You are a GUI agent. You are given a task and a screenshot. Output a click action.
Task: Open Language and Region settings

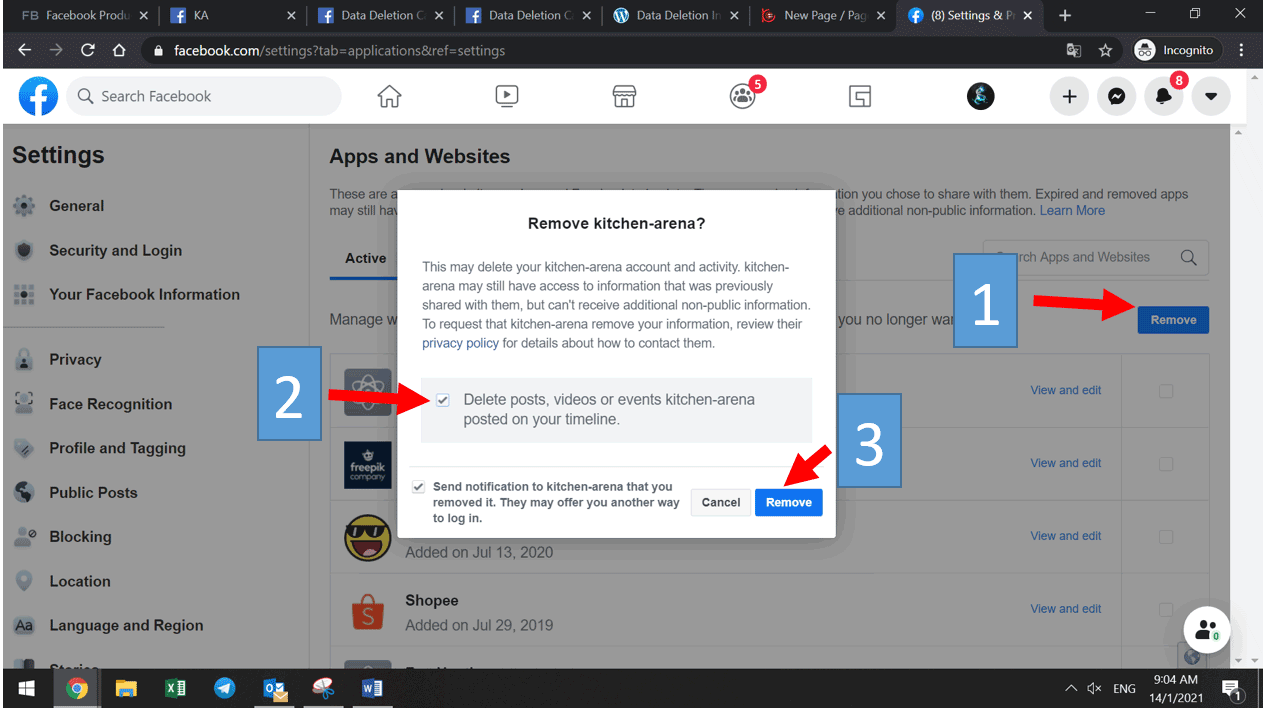coord(126,626)
